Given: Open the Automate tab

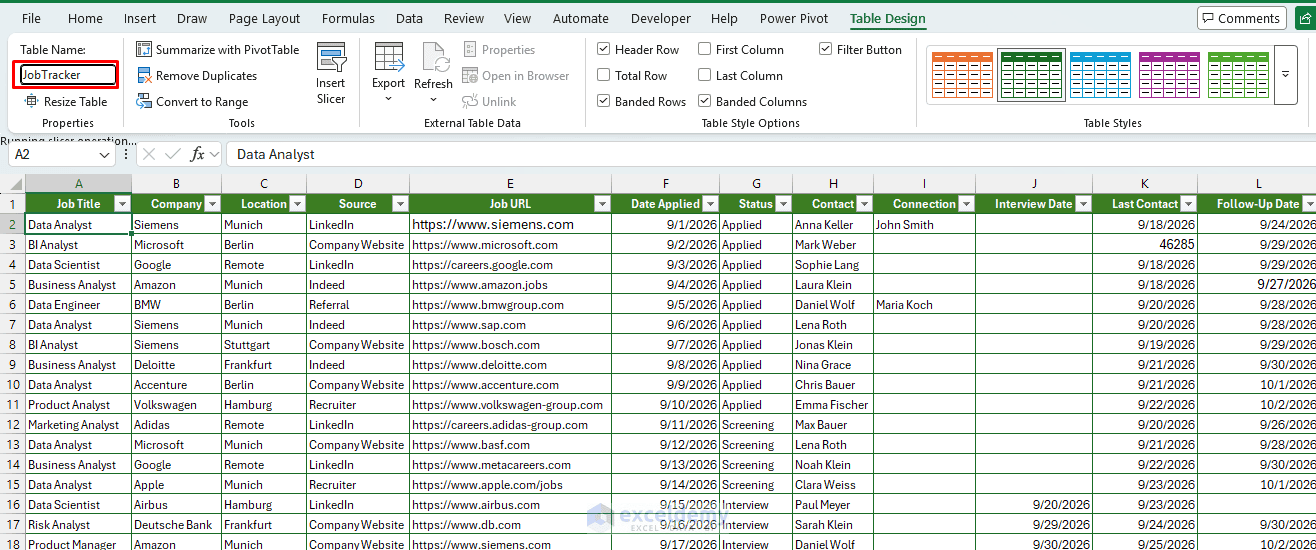Looking at the screenshot, I should click(580, 18).
